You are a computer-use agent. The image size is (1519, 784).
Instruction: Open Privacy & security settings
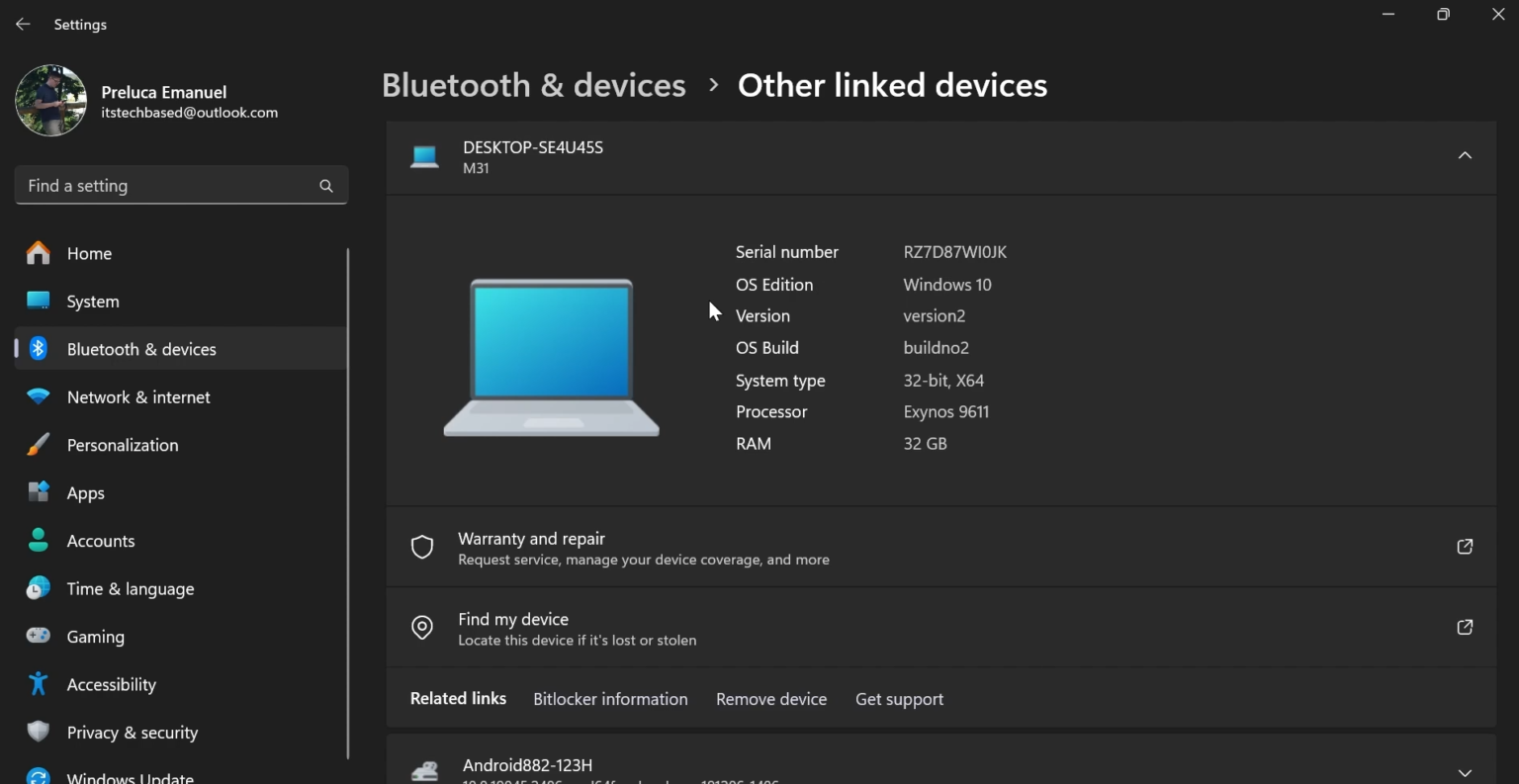point(181,733)
